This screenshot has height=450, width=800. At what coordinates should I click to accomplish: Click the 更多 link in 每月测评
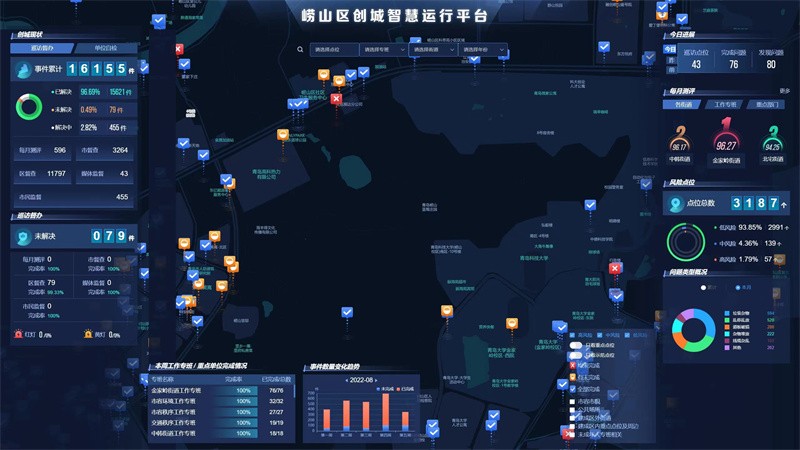[x=785, y=91]
